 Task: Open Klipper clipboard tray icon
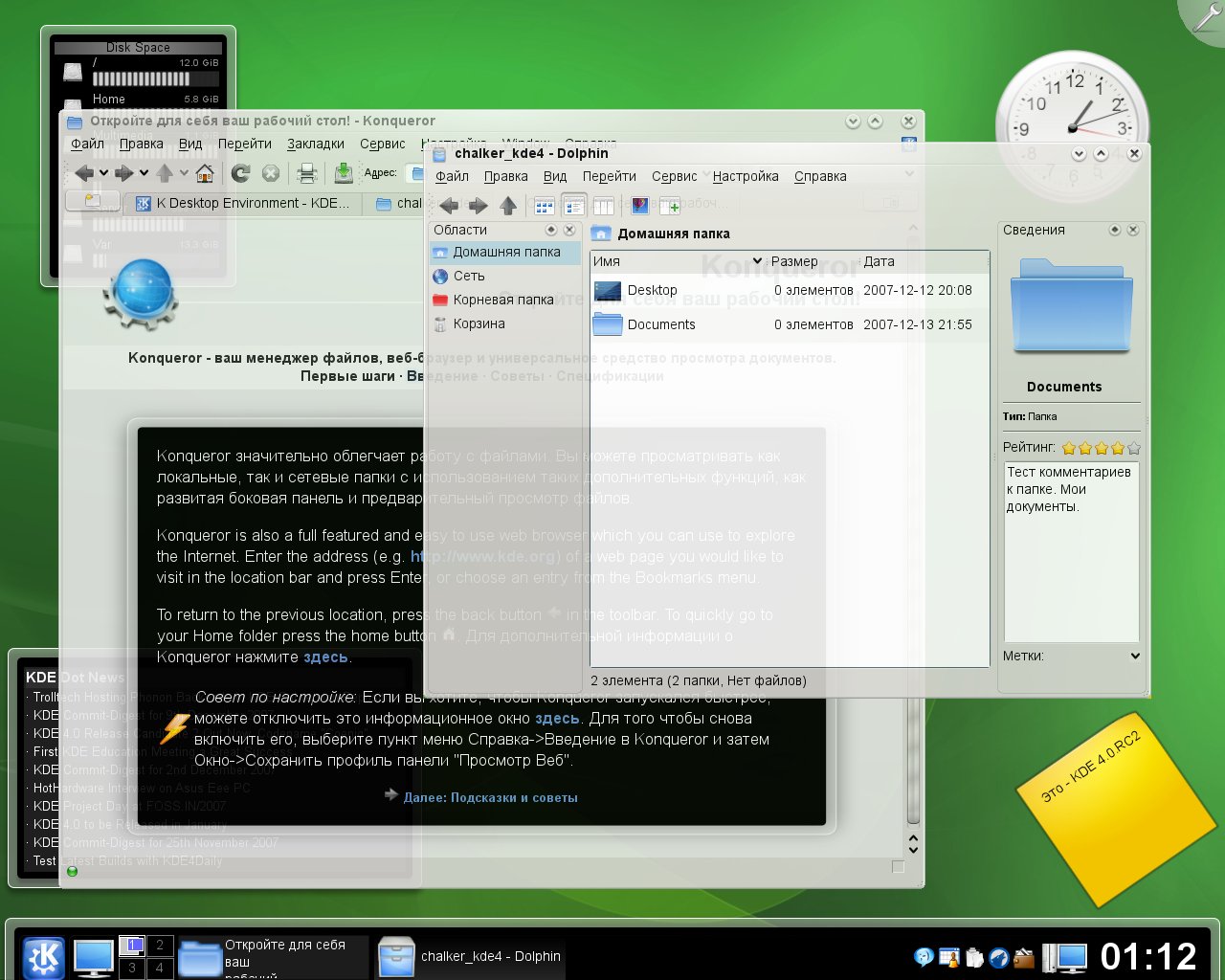(974, 957)
